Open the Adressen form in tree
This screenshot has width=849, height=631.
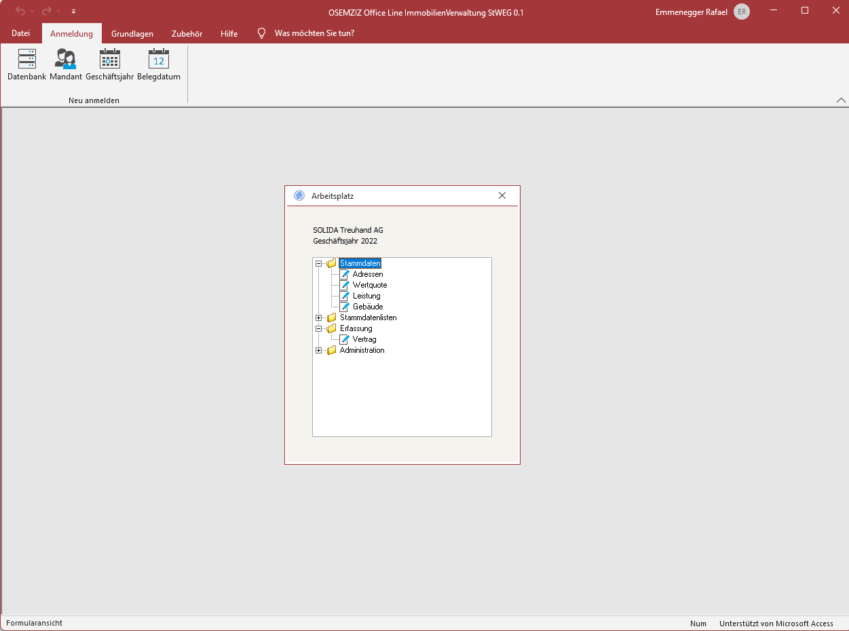tap(367, 274)
